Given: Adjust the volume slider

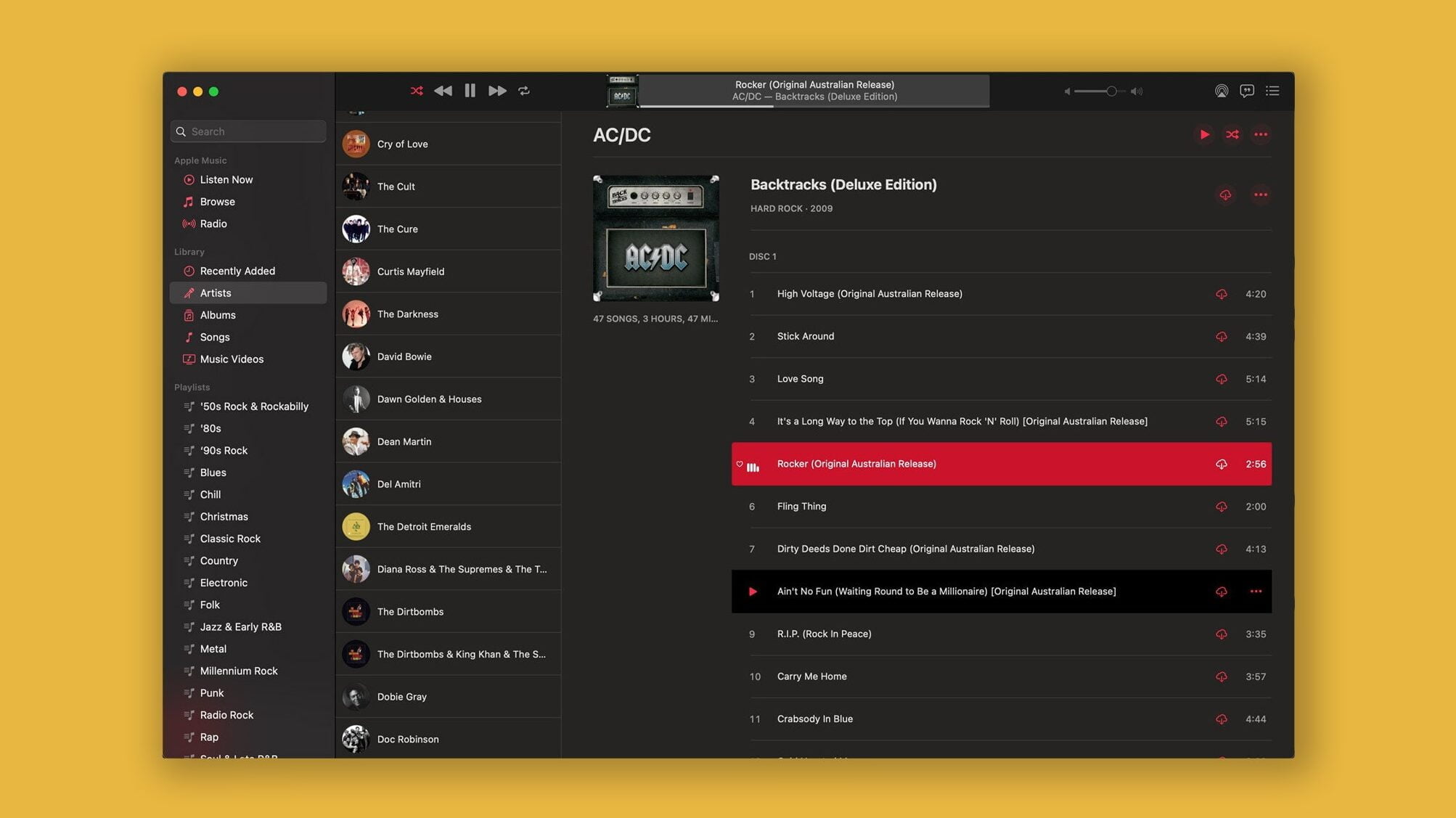Looking at the screenshot, I should [x=1111, y=91].
